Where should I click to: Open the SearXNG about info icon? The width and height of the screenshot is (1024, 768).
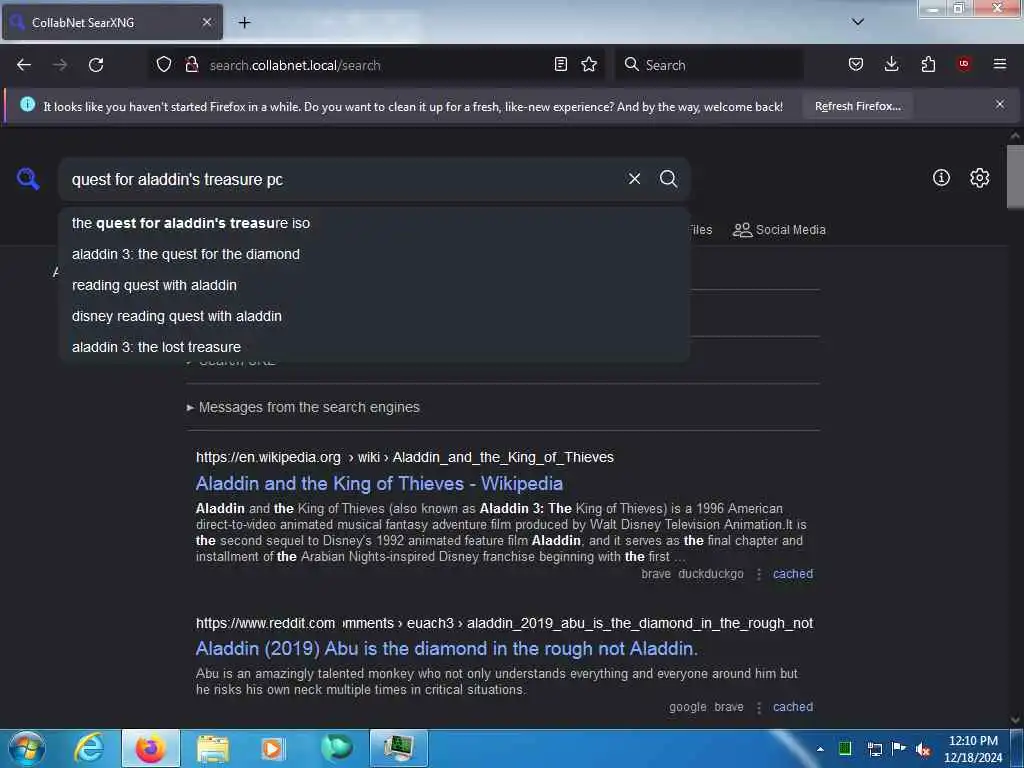[941, 178]
